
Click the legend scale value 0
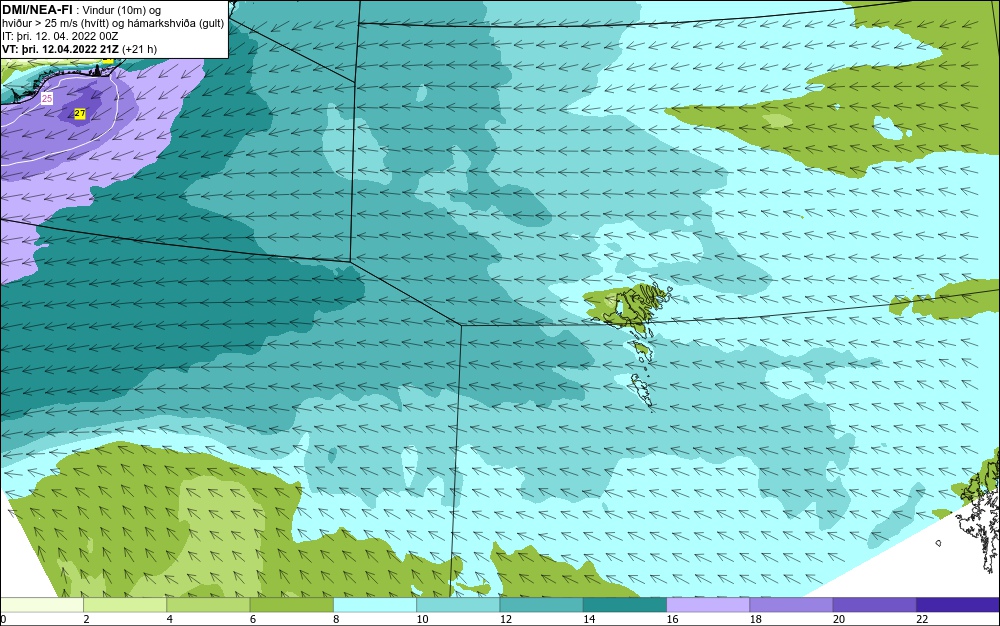tap(3, 619)
